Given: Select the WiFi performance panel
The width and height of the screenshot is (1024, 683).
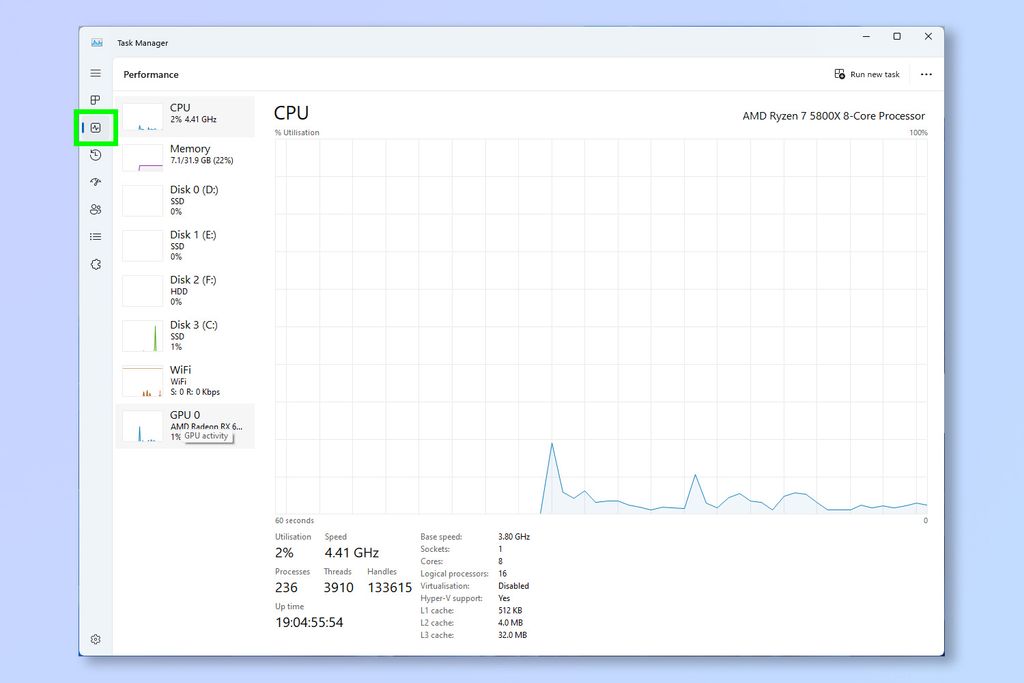Looking at the screenshot, I should (185, 380).
